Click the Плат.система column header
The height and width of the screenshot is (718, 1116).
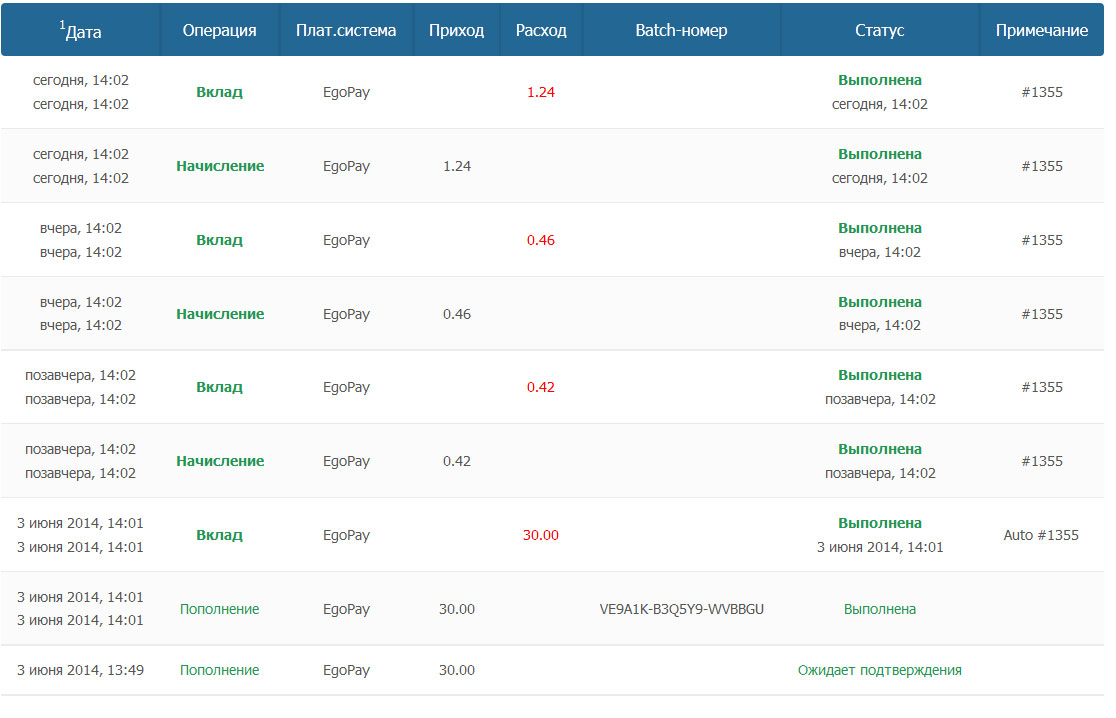point(346,30)
